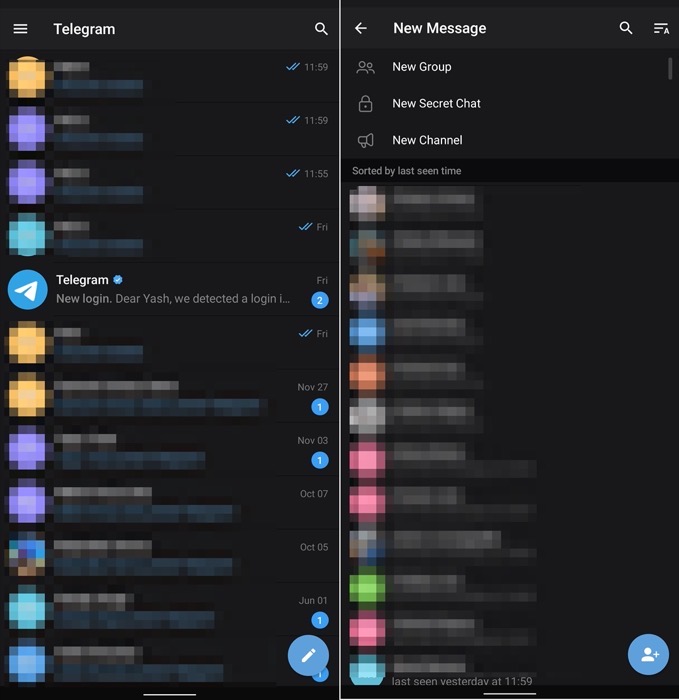Search contacts in the New Message screen
The height and width of the screenshot is (700, 679).
click(626, 28)
